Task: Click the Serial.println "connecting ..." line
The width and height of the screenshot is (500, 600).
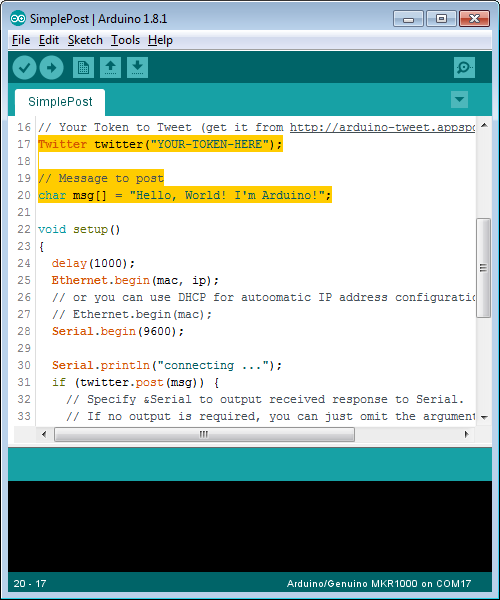Action: pyautogui.click(x=167, y=365)
